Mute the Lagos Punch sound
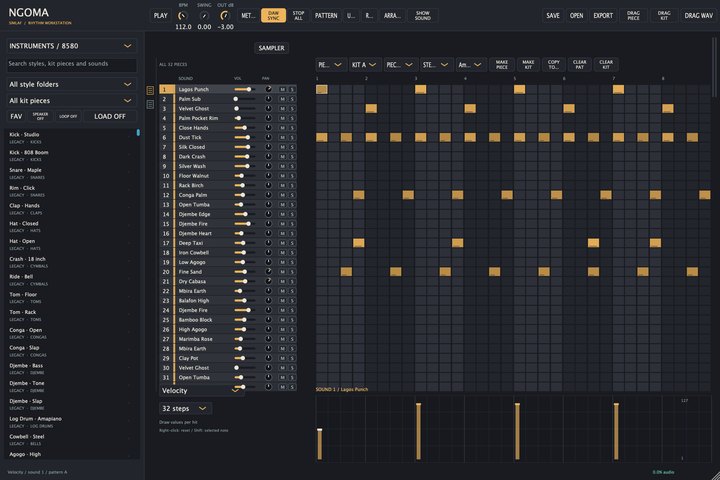Image resolution: width=720 pixels, height=480 pixels. click(x=282, y=90)
